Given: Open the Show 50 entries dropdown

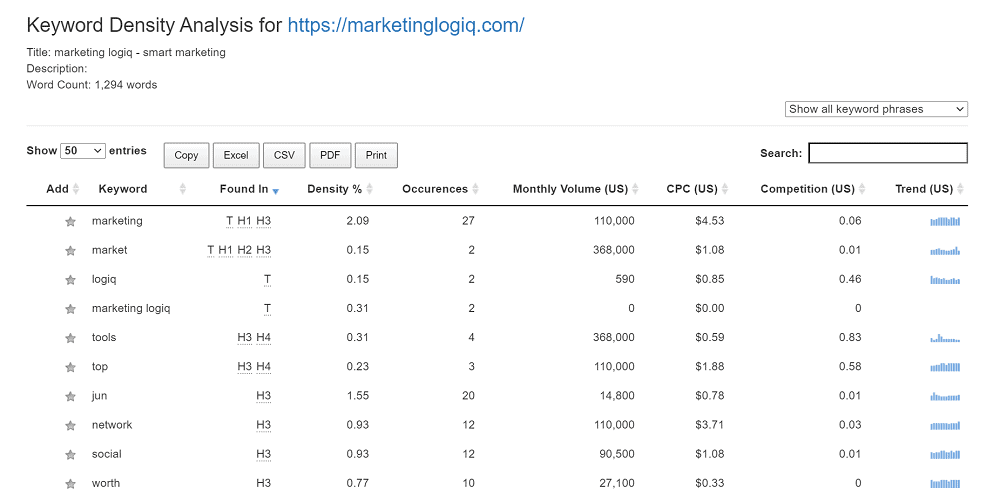Looking at the screenshot, I should coord(83,150).
